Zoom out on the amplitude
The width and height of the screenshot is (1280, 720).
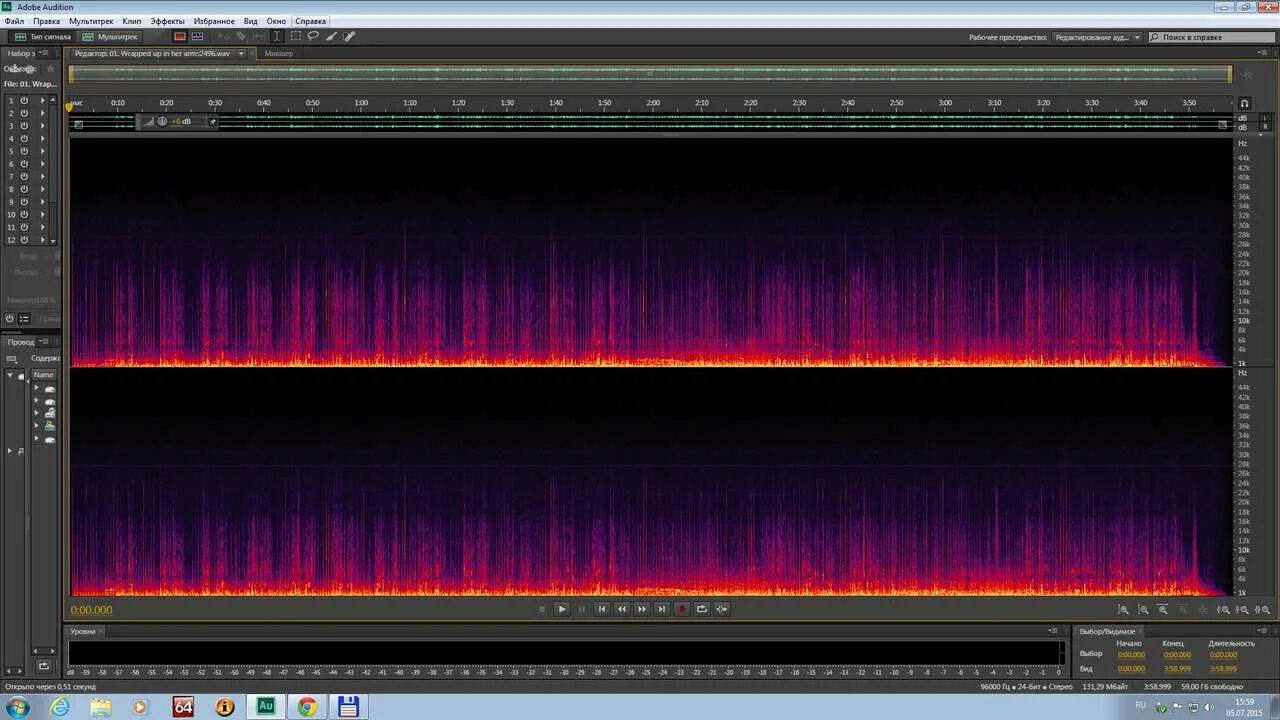pyautogui.click(x=1144, y=610)
